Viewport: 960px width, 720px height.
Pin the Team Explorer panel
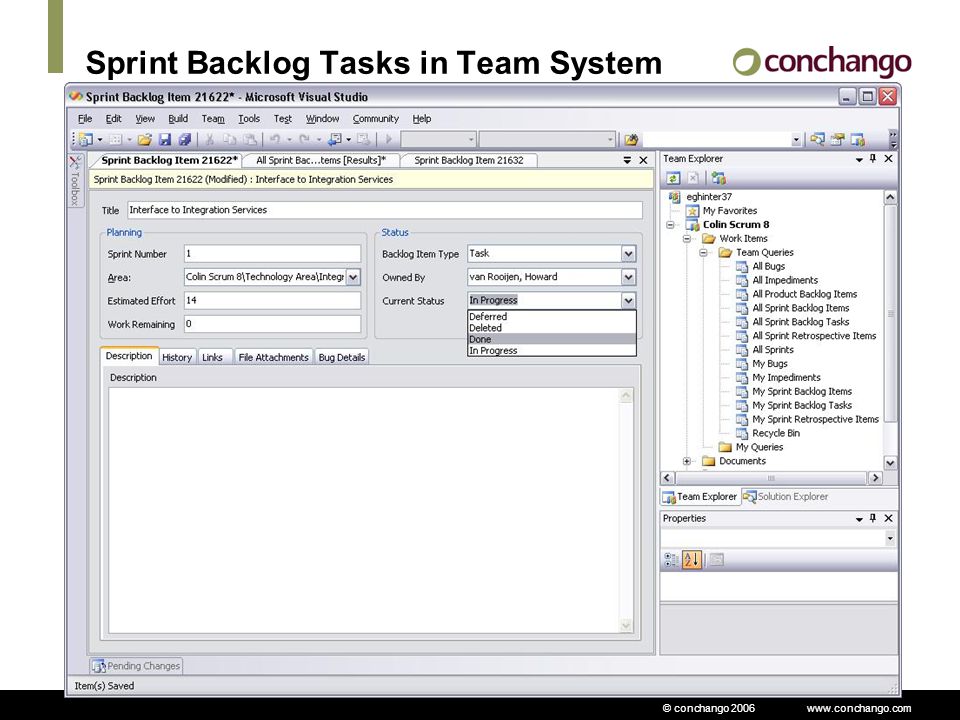tap(873, 159)
